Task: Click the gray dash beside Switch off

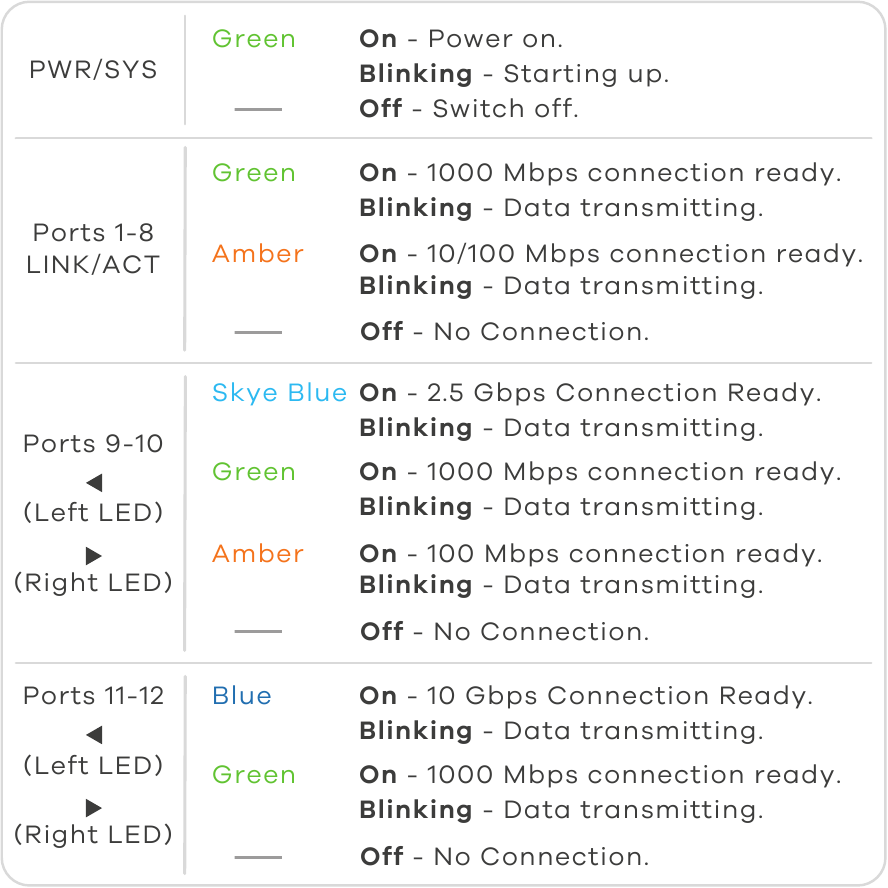Action: pyautogui.click(x=258, y=109)
